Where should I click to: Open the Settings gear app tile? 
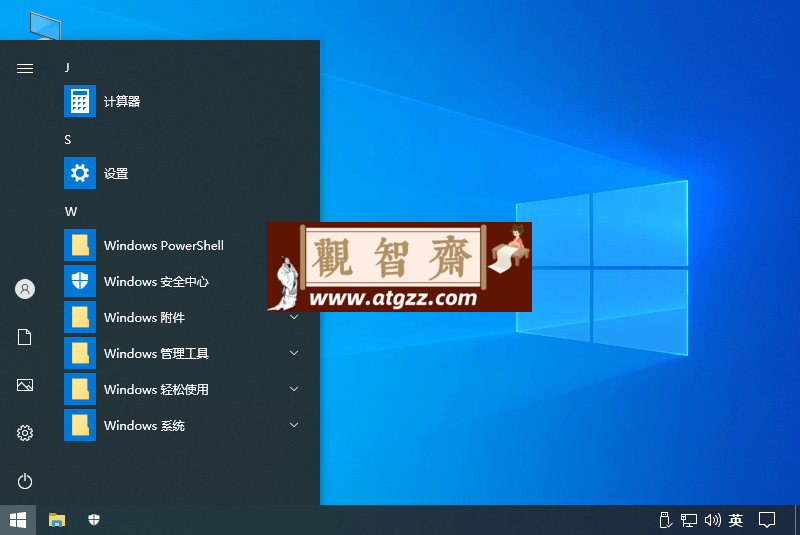click(80, 173)
